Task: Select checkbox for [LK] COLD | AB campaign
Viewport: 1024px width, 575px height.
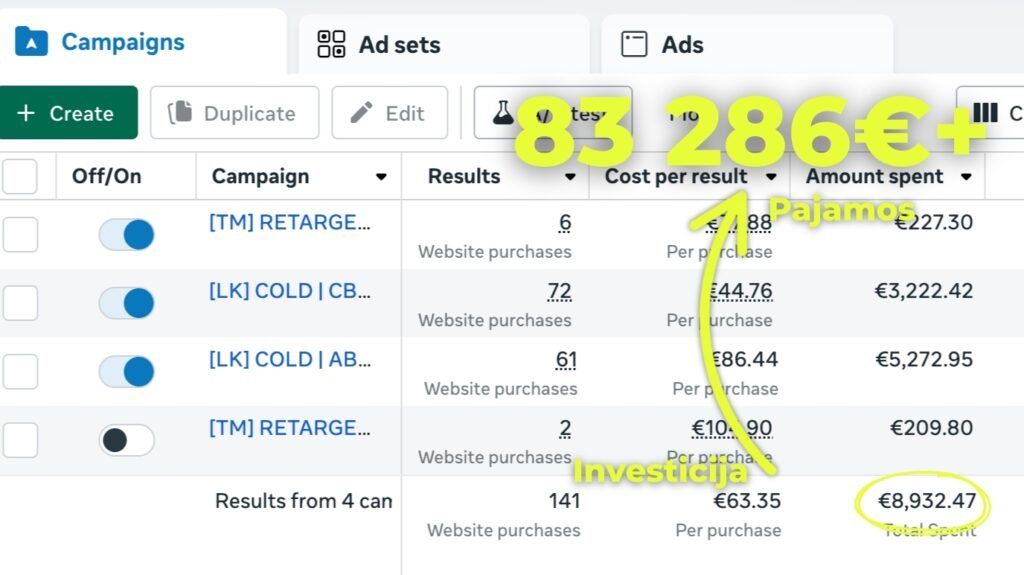Action: coord(20,371)
